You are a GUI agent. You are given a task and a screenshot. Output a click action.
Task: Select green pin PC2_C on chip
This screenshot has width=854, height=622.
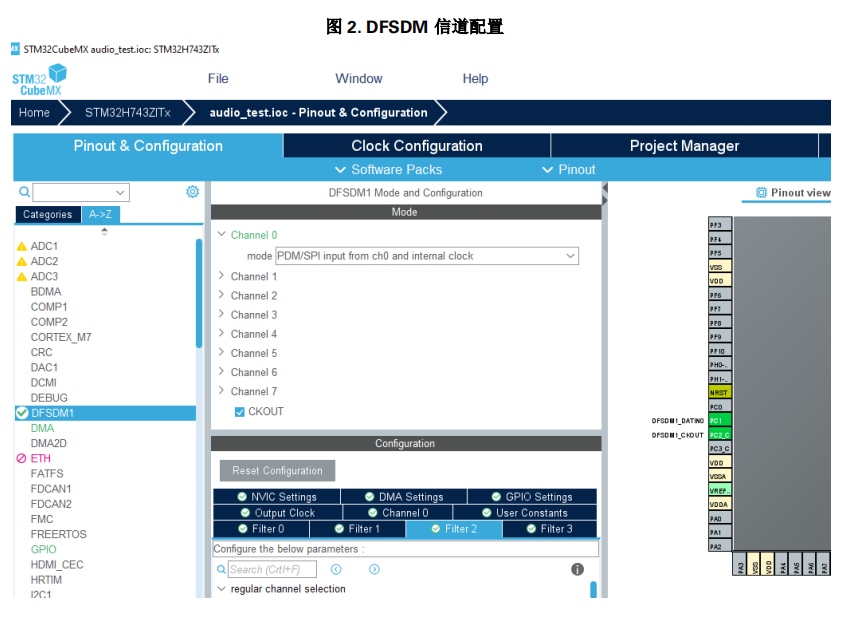coord(720,435)
